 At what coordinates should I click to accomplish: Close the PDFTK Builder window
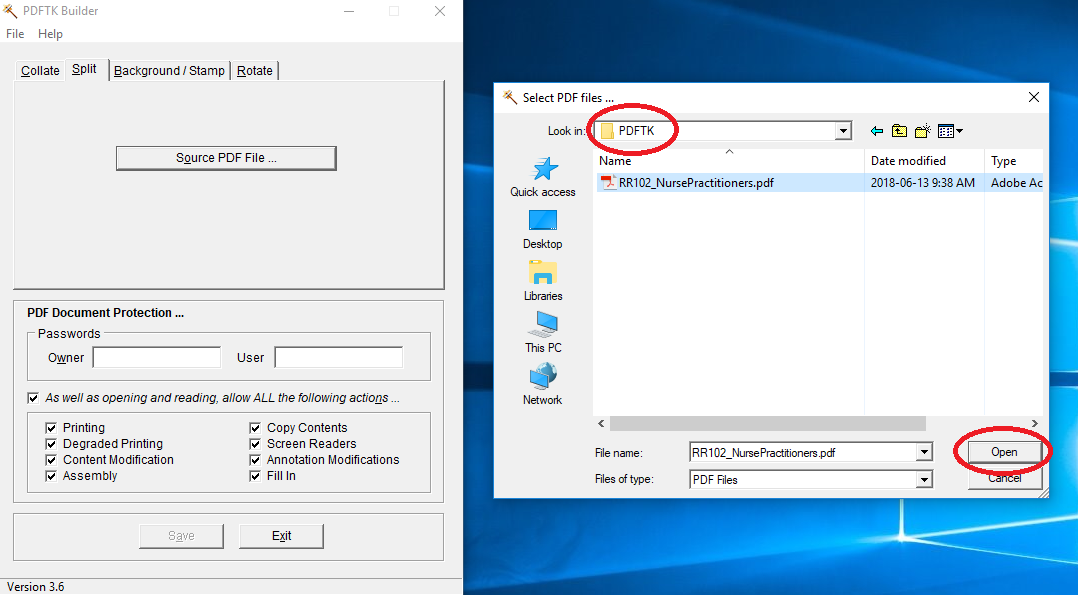tap(440, 11)
